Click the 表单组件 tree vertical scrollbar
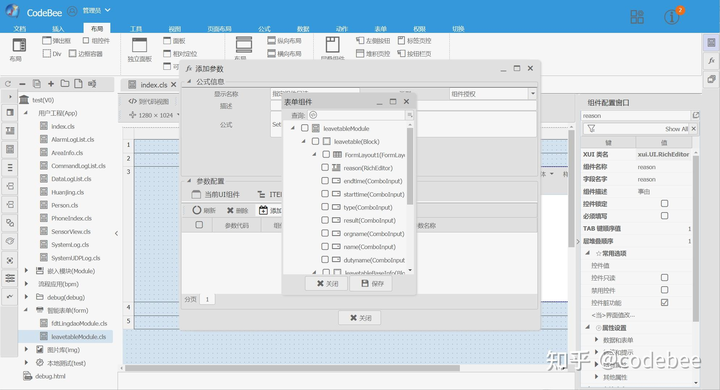 pyautogui.click(x=410, y=165)
